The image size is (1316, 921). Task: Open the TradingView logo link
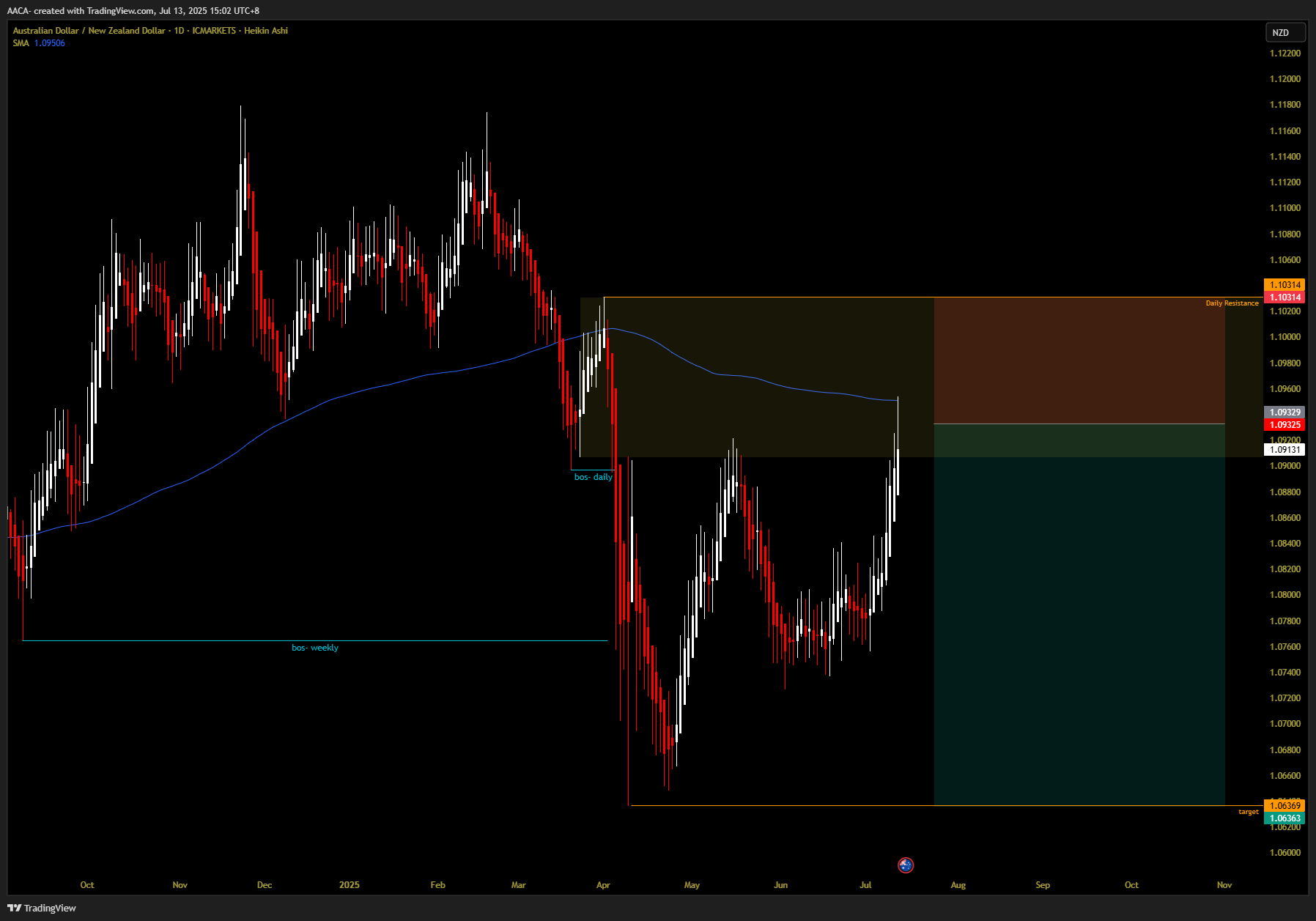[42, 908]
